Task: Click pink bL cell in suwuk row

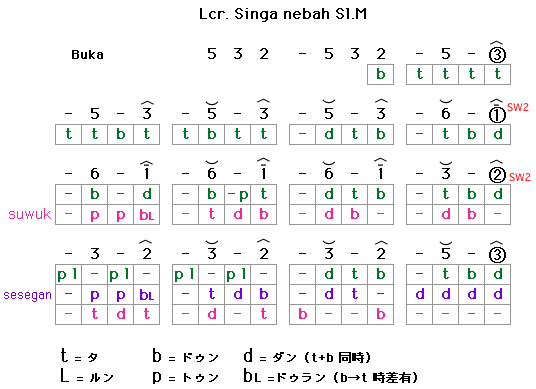Action: click(x=147, y=215)
